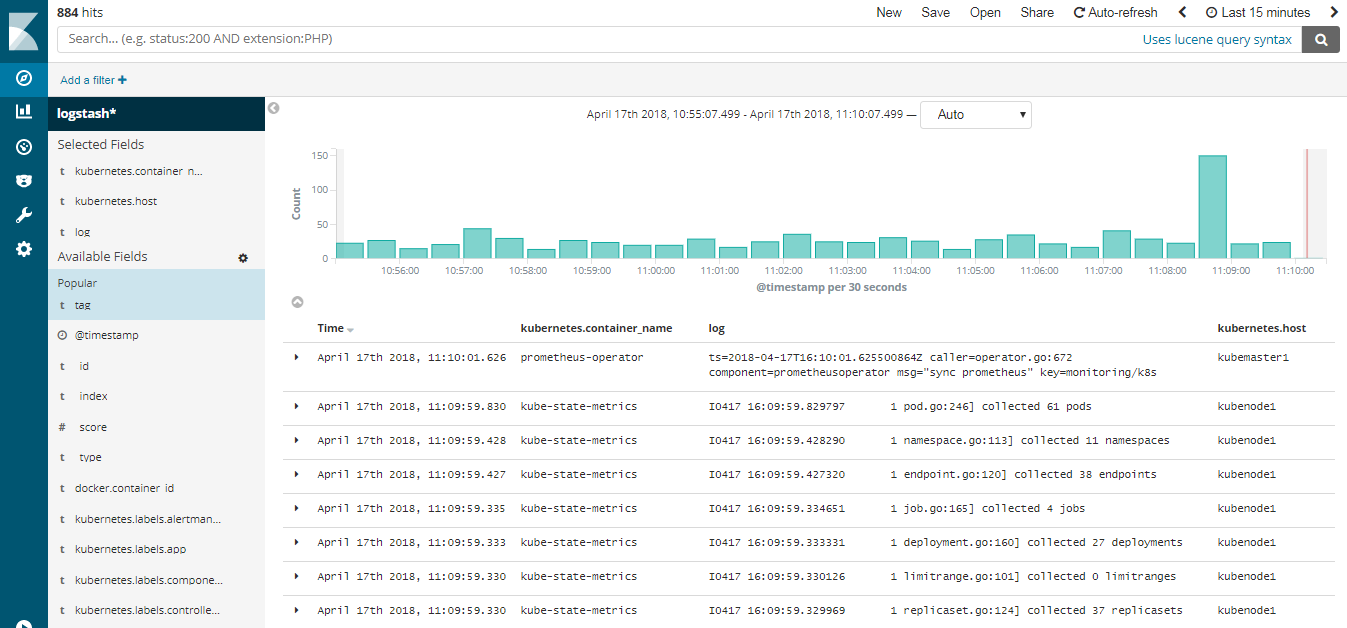The height and width of the screenshot is (628, 1347).
Task: Toggle Auto-refresh
Action: (x=1115, y=12)
